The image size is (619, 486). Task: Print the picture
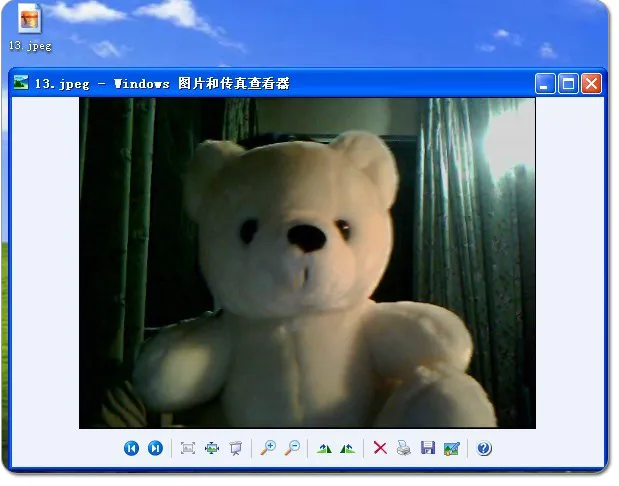pos(404,448)
